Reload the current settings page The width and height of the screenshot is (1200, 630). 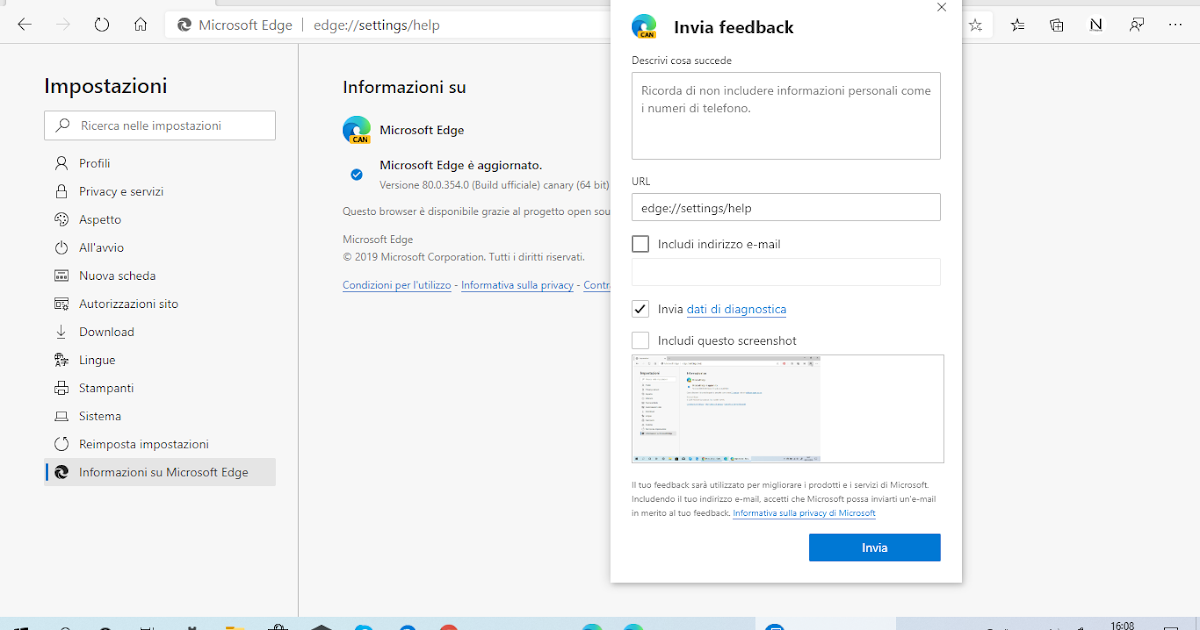pos(102,24)
